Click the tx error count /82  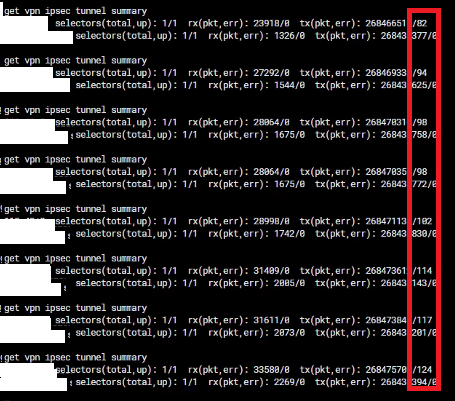pyautogui.click(x=420, y=23)
